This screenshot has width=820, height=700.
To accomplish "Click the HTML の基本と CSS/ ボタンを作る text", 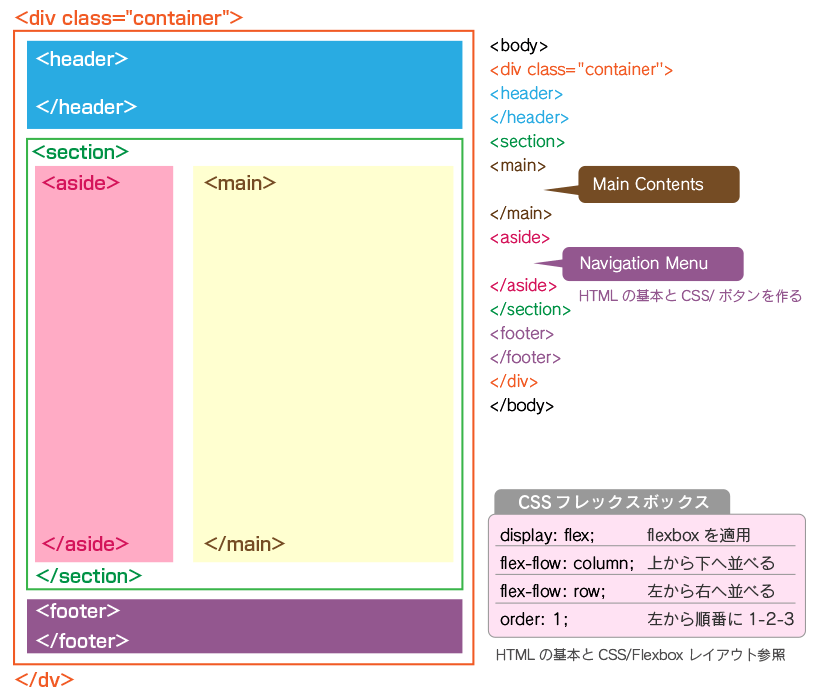I will (x=690, y=297).
